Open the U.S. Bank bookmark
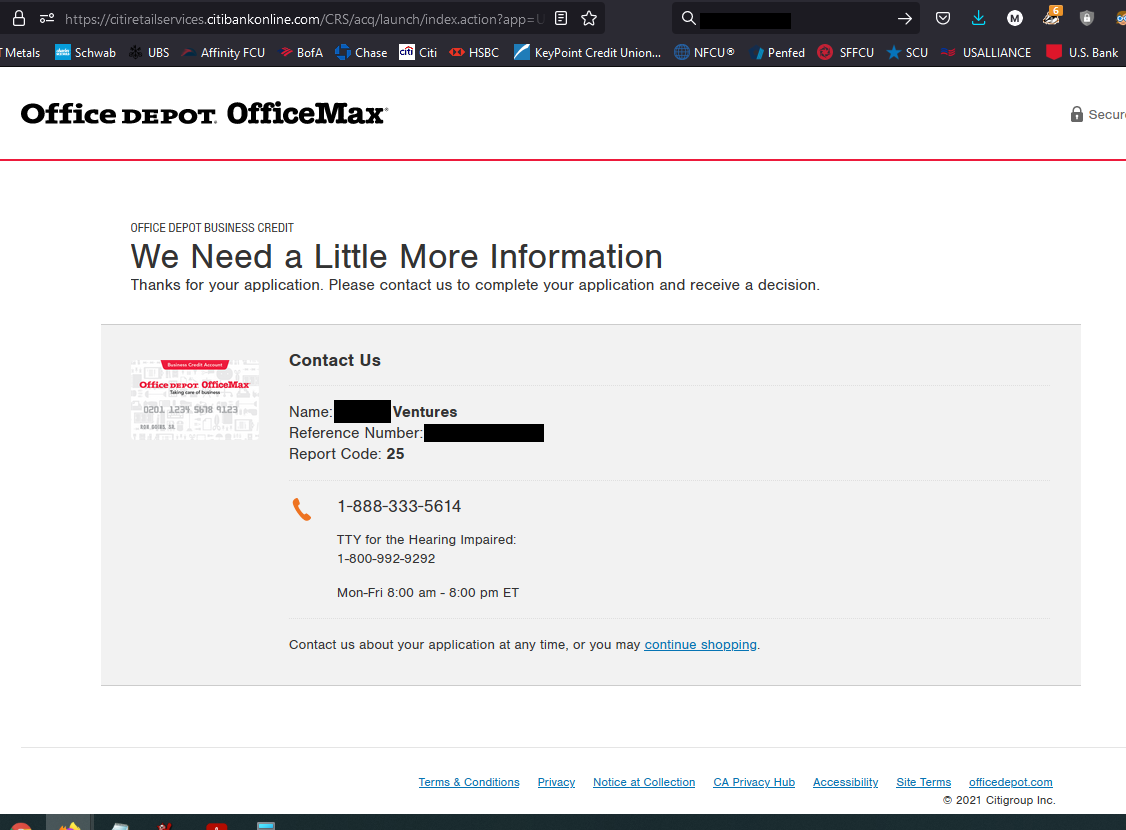 click(1082, 52)
